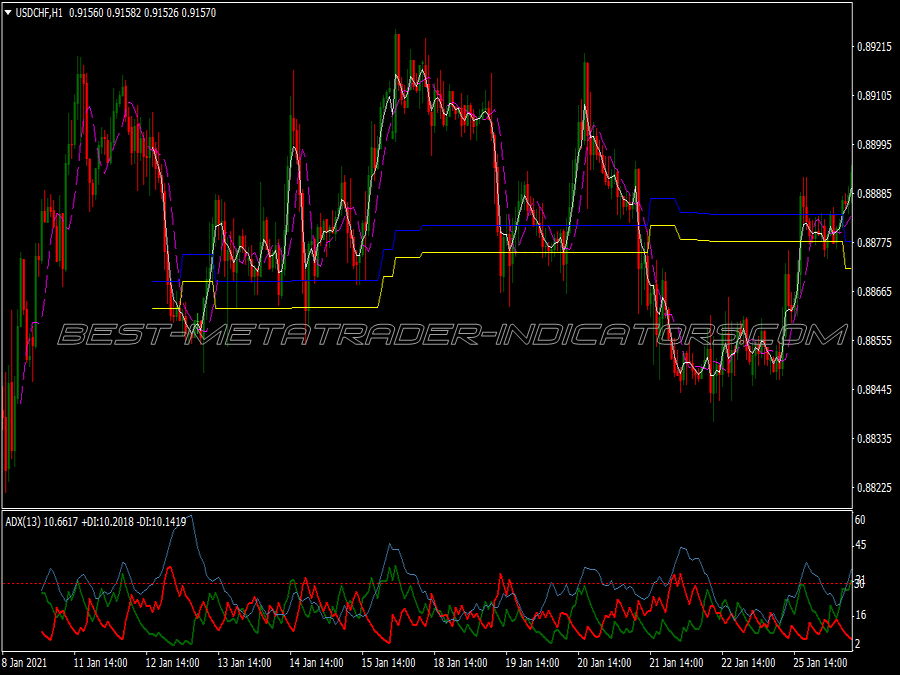
Task: Click the 0.88225 price axis label
Action: click(874, 488)
